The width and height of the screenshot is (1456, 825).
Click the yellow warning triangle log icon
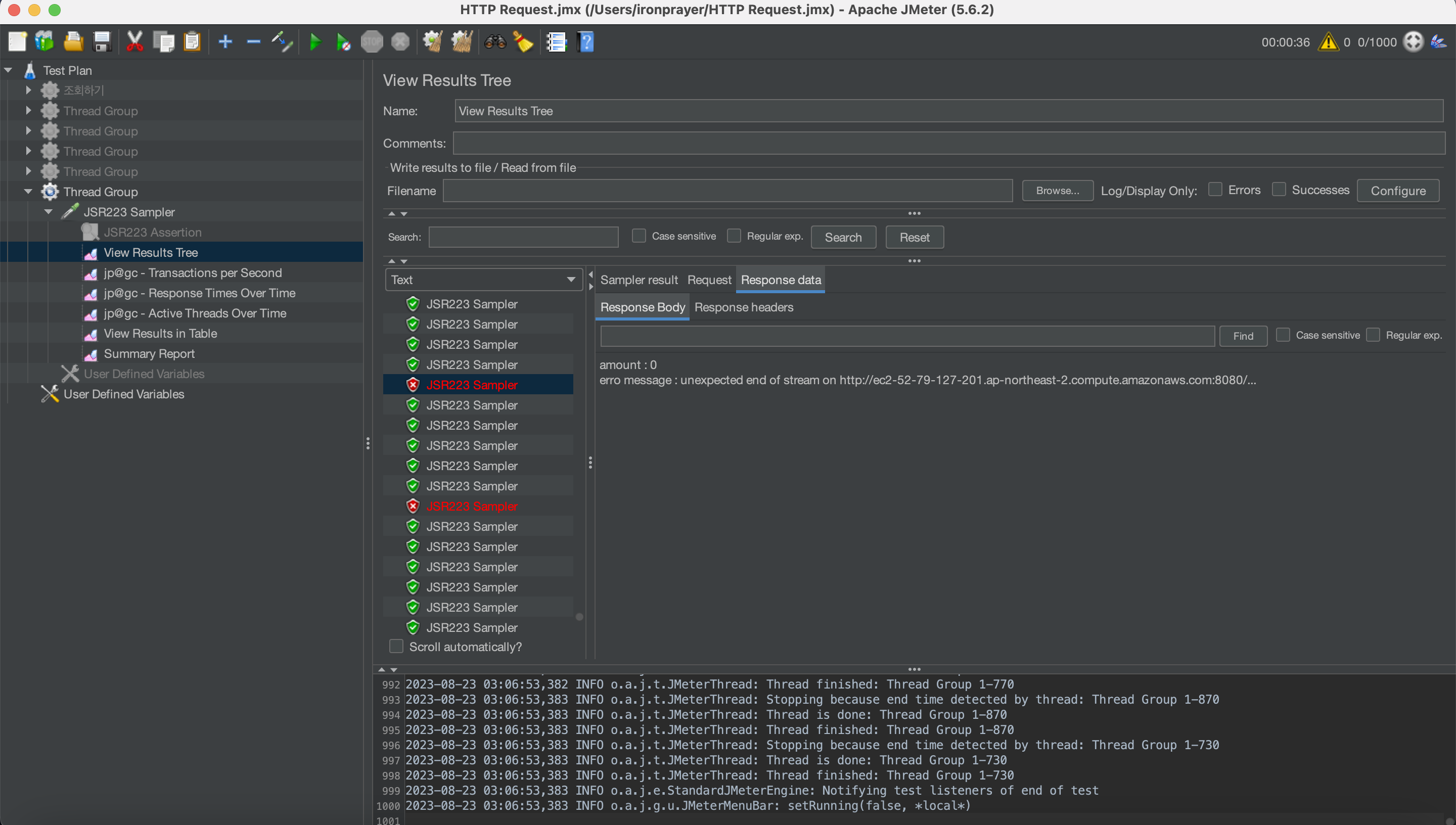(1328, 42)
